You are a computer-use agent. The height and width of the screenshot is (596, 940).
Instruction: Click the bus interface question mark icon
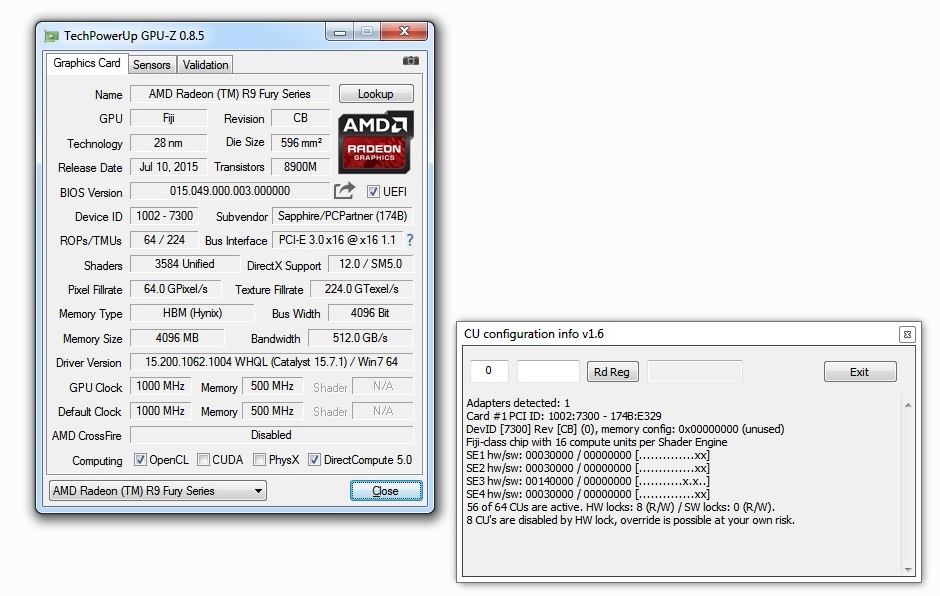(x=410, y=240)
